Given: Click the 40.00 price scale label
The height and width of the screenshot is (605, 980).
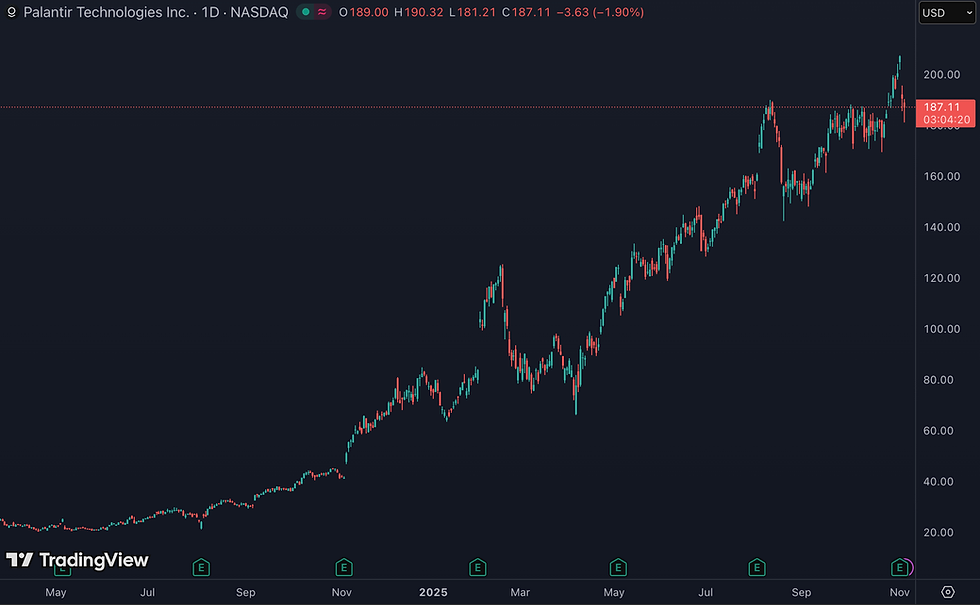Looking at the screenshot, I should pos(939,482).
